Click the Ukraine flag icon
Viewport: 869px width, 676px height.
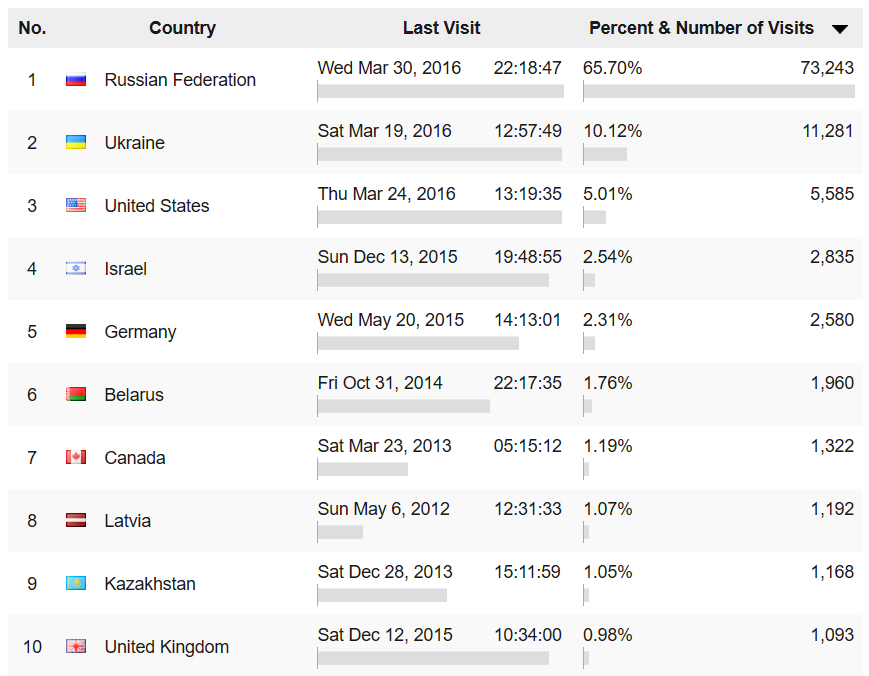click(76, 143)
